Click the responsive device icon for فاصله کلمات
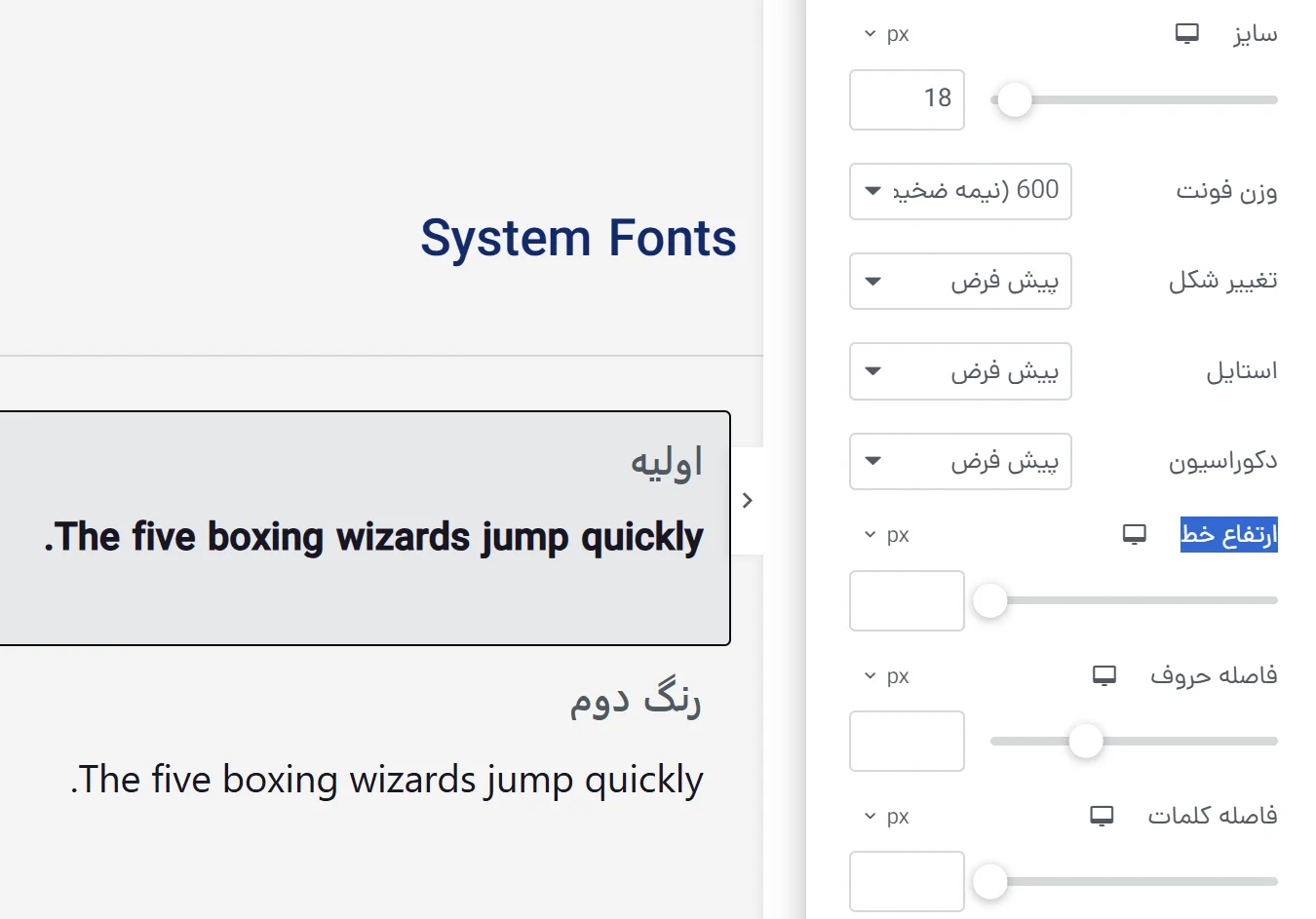 [x=1102, y=816]
